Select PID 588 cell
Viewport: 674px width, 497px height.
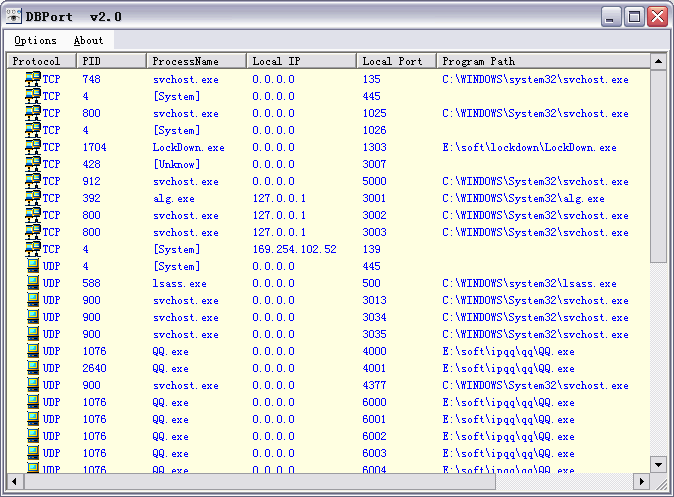point(92,284)
